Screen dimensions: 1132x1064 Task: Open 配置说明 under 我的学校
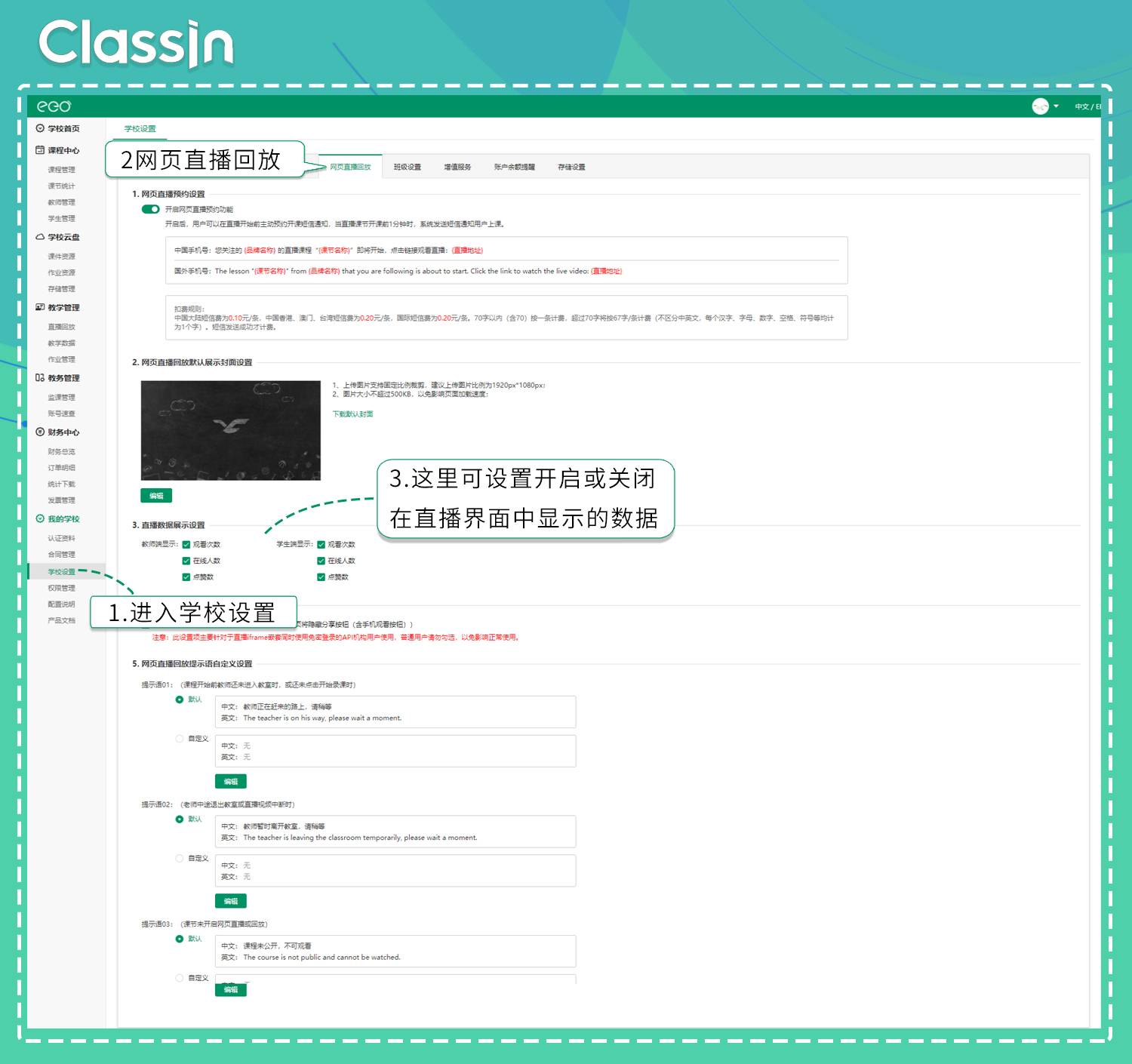[x=61, y=604]
